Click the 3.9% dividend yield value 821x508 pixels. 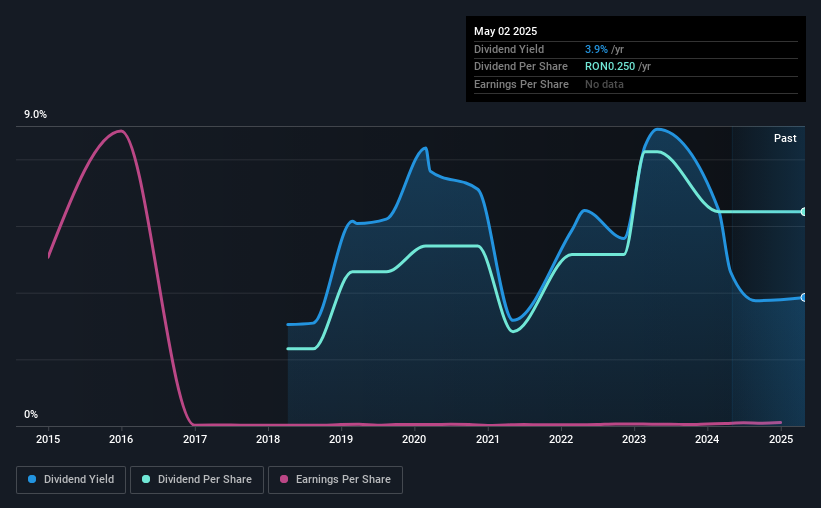pyautogui.click(x=596, y=49)
